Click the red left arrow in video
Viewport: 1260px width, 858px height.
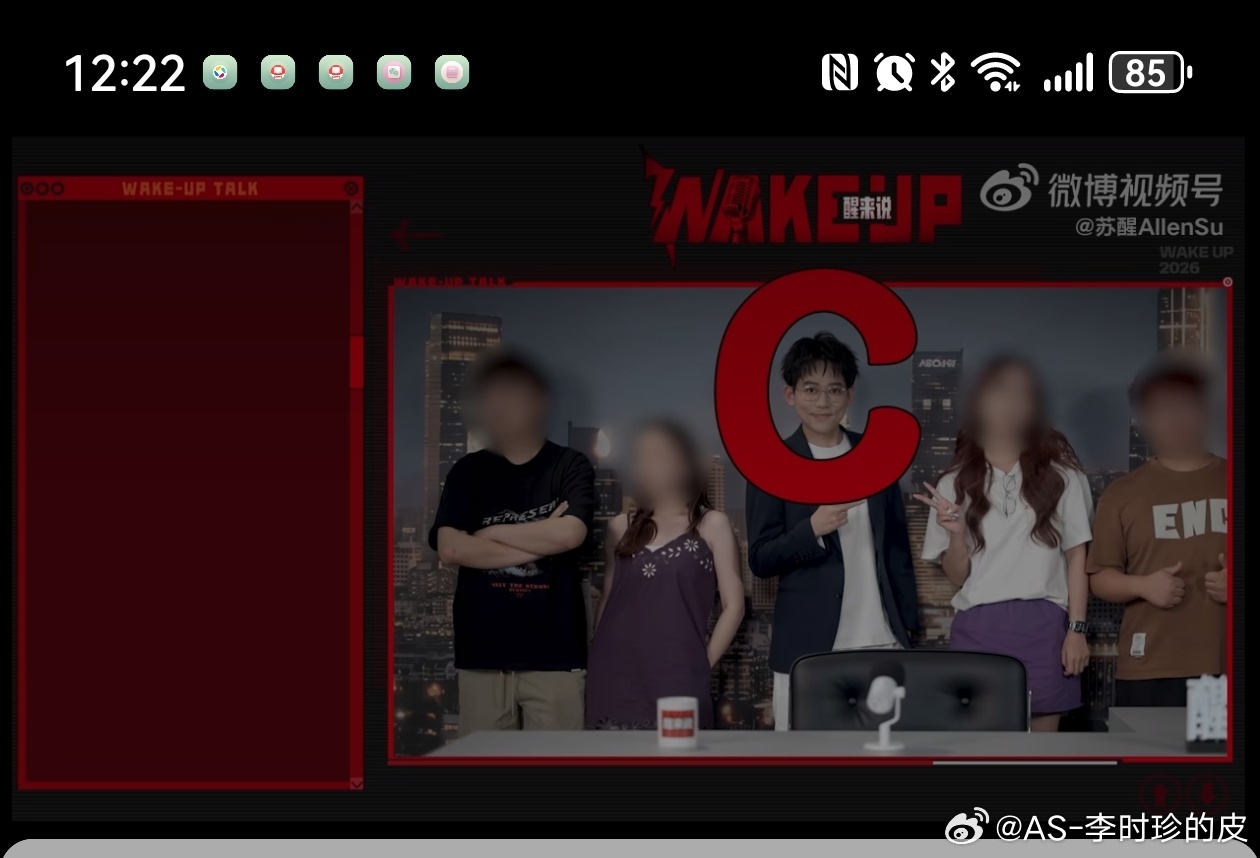coord(416,235)
